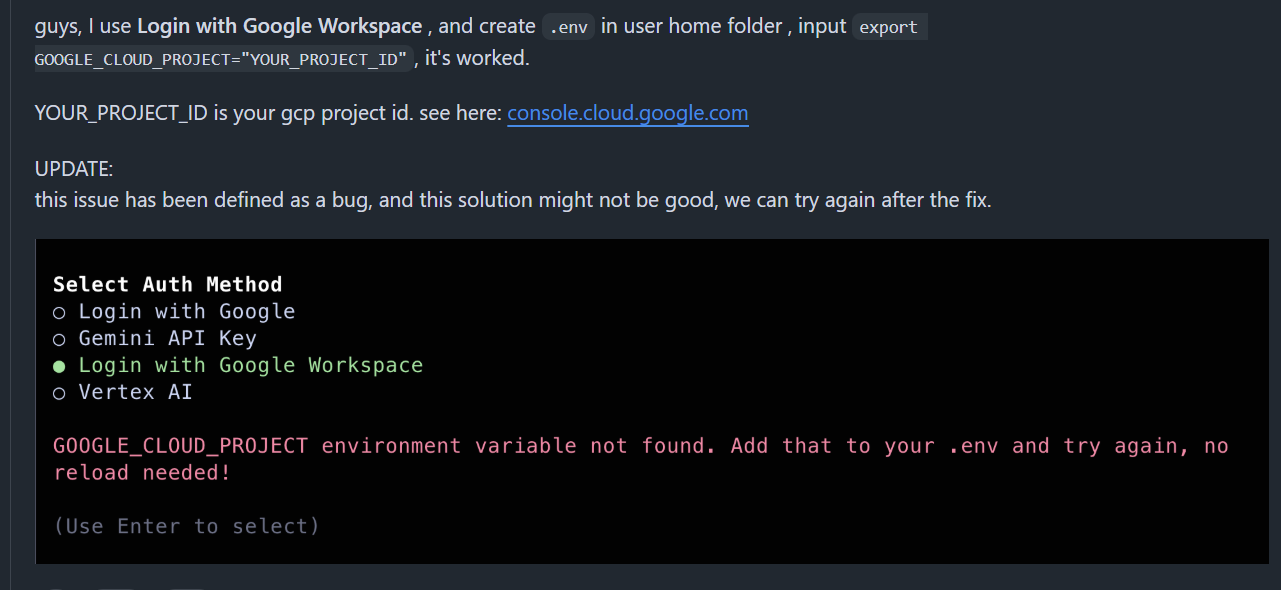Image resolution: width=1281 pixels, height=590 pixels.
Task: Pick the Vertex AI radio circle
Action: coord(59,393)
